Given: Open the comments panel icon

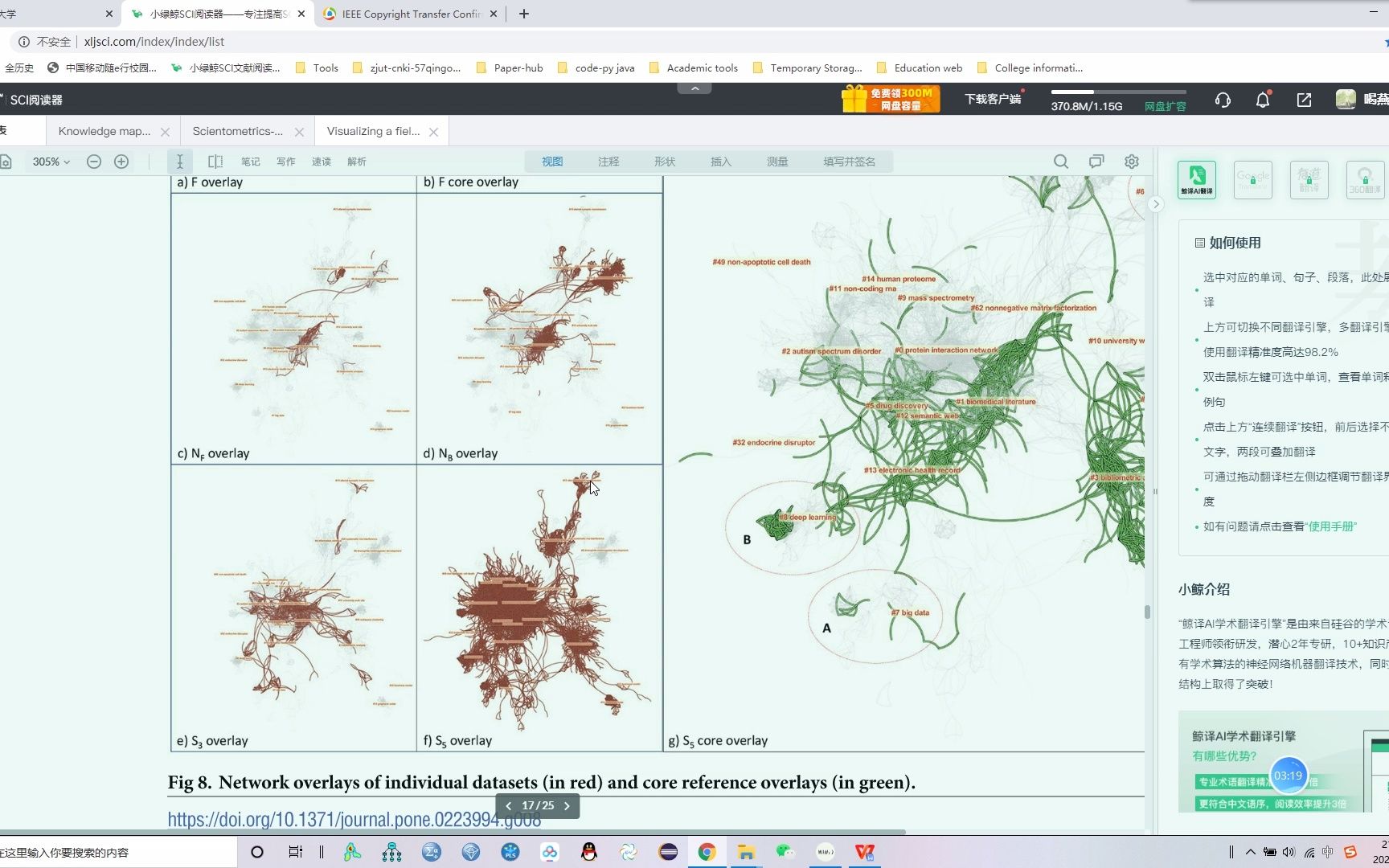Looking at the screenshot, I should coord(1096,162).
